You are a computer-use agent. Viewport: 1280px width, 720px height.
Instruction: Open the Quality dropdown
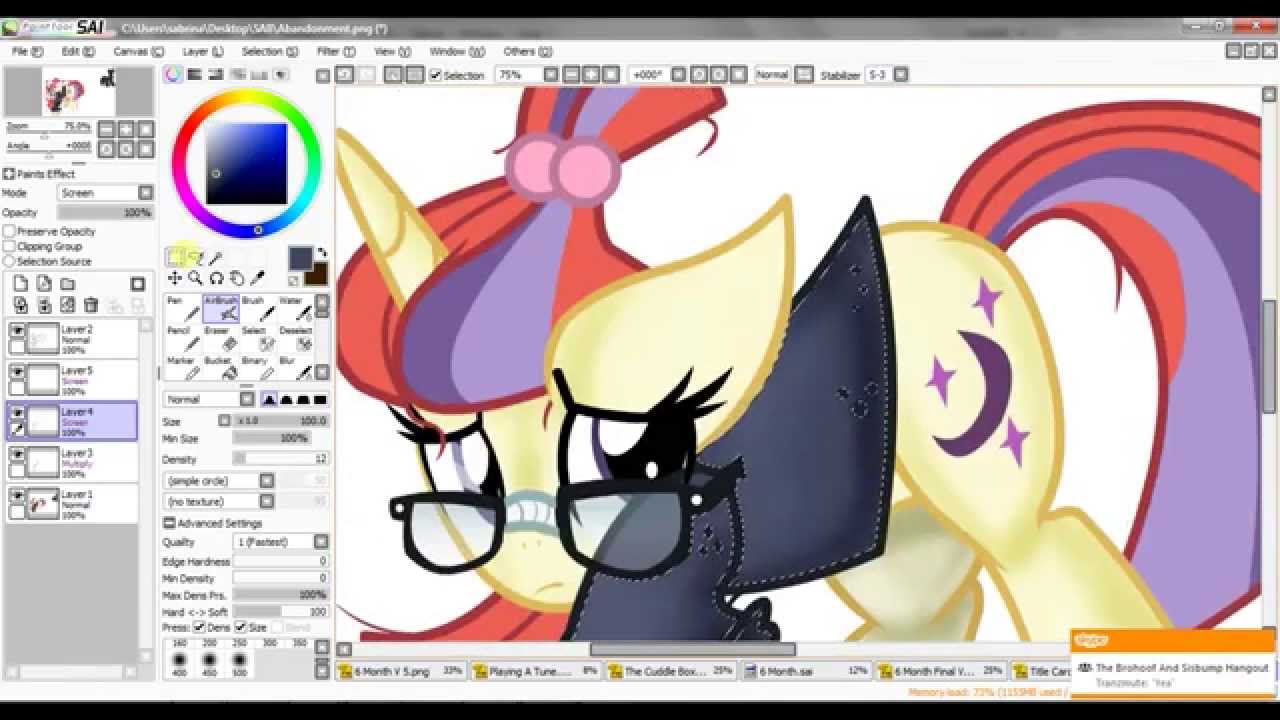pos(280,541)
